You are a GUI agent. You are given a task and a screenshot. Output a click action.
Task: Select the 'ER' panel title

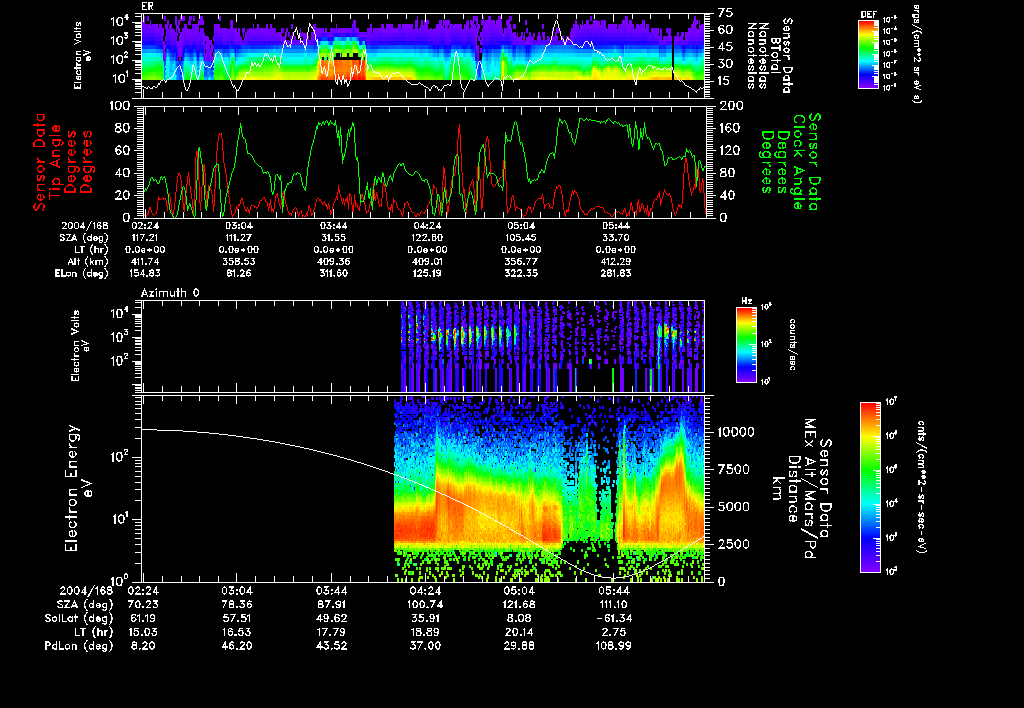click(147, 7)
